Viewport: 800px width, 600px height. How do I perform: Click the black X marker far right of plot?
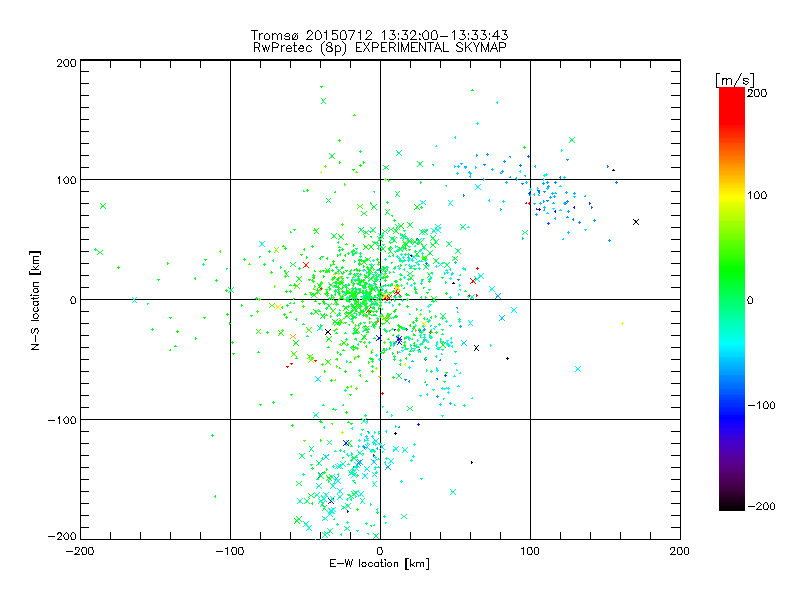[x=636, y=222]
